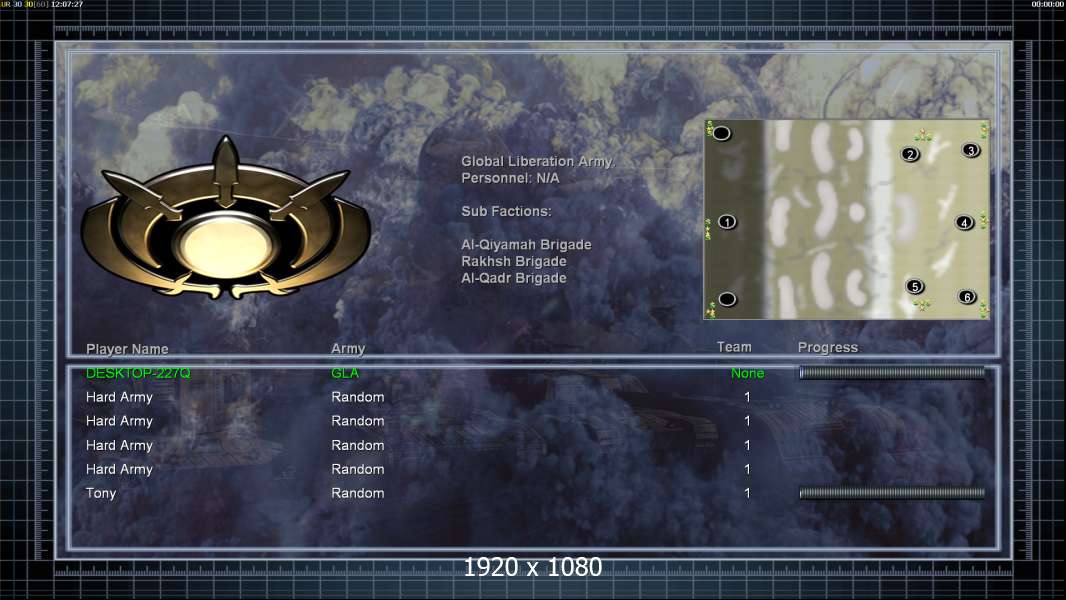1066x600 pixels.
Task: Click the team value None
Action: (747, 373)
